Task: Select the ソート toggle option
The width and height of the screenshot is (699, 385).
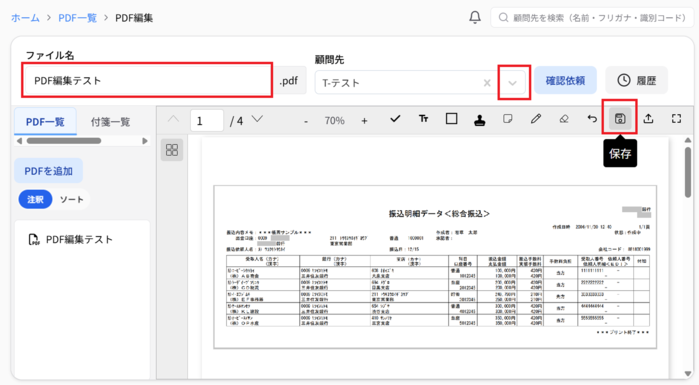Action: click(71, 199)
